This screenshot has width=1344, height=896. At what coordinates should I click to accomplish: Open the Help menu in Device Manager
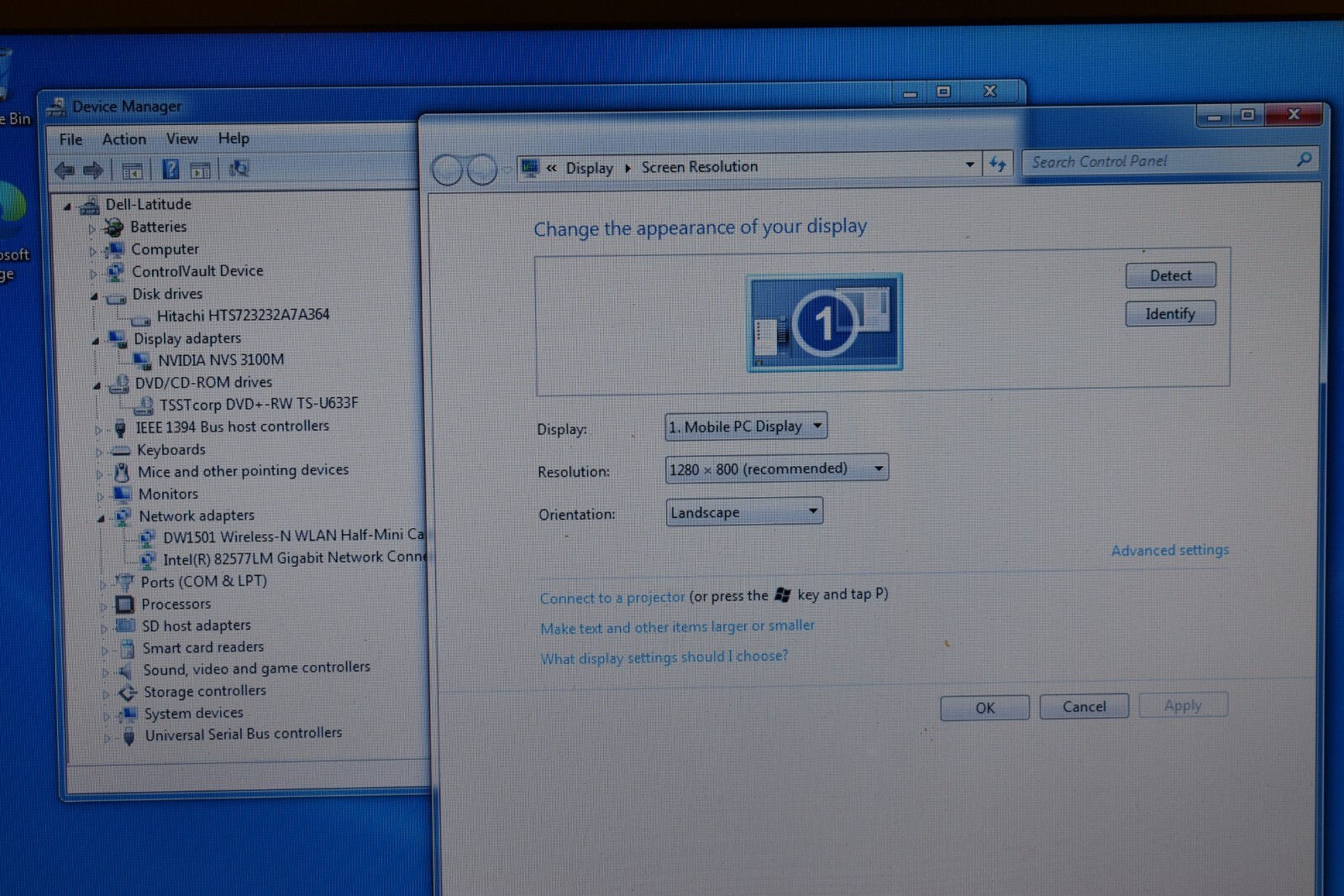(234, 138)
